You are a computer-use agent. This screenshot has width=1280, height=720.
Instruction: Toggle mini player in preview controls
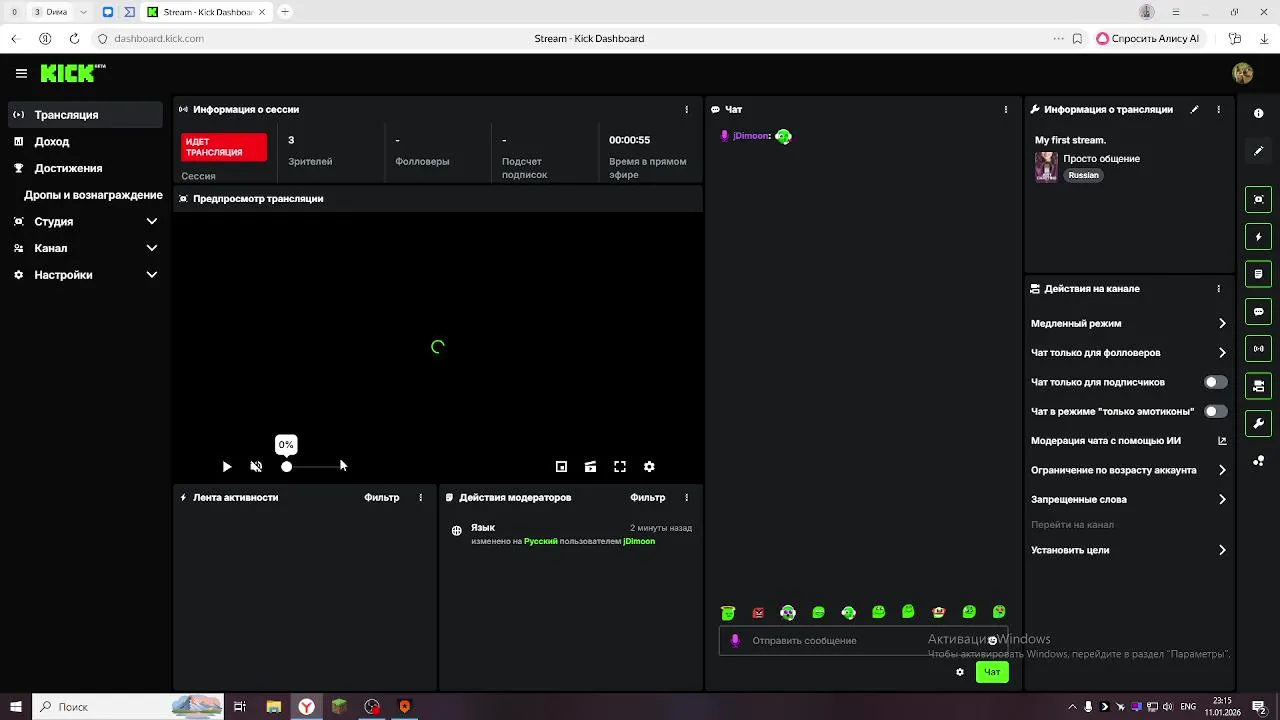[x=561, y=467]
